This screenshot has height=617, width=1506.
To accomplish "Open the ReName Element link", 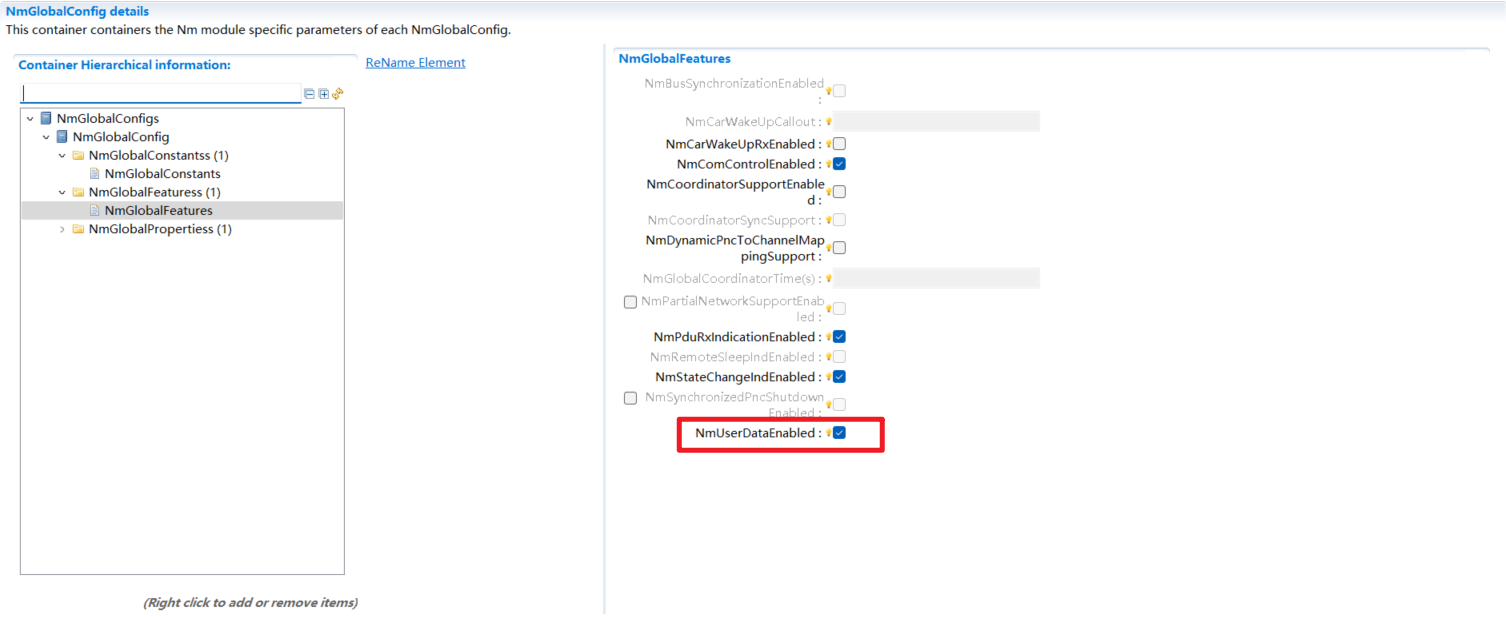I will [x=415, y=62].
